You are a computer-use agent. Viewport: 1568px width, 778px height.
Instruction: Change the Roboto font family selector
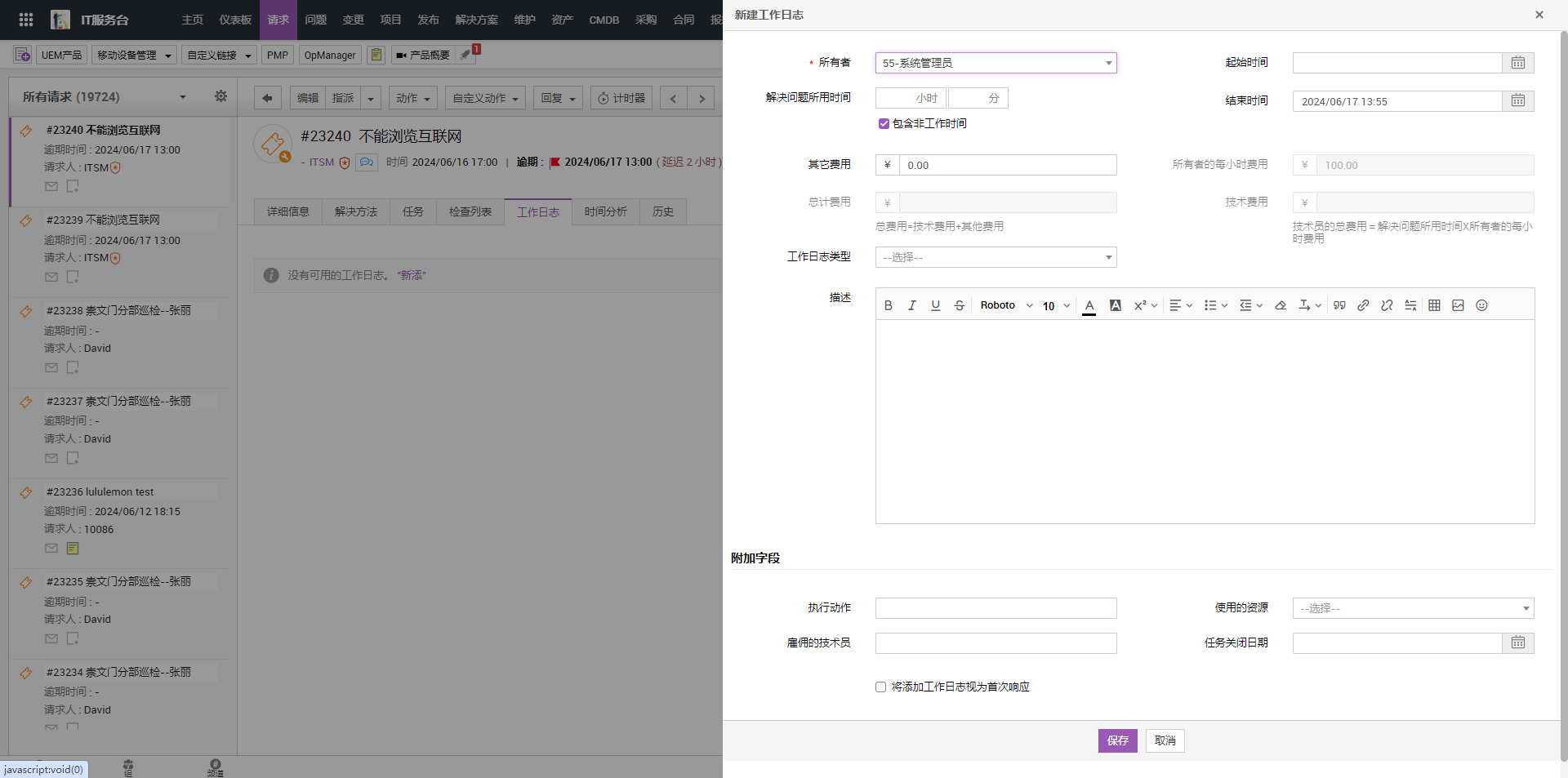(x=1006, y=305)
